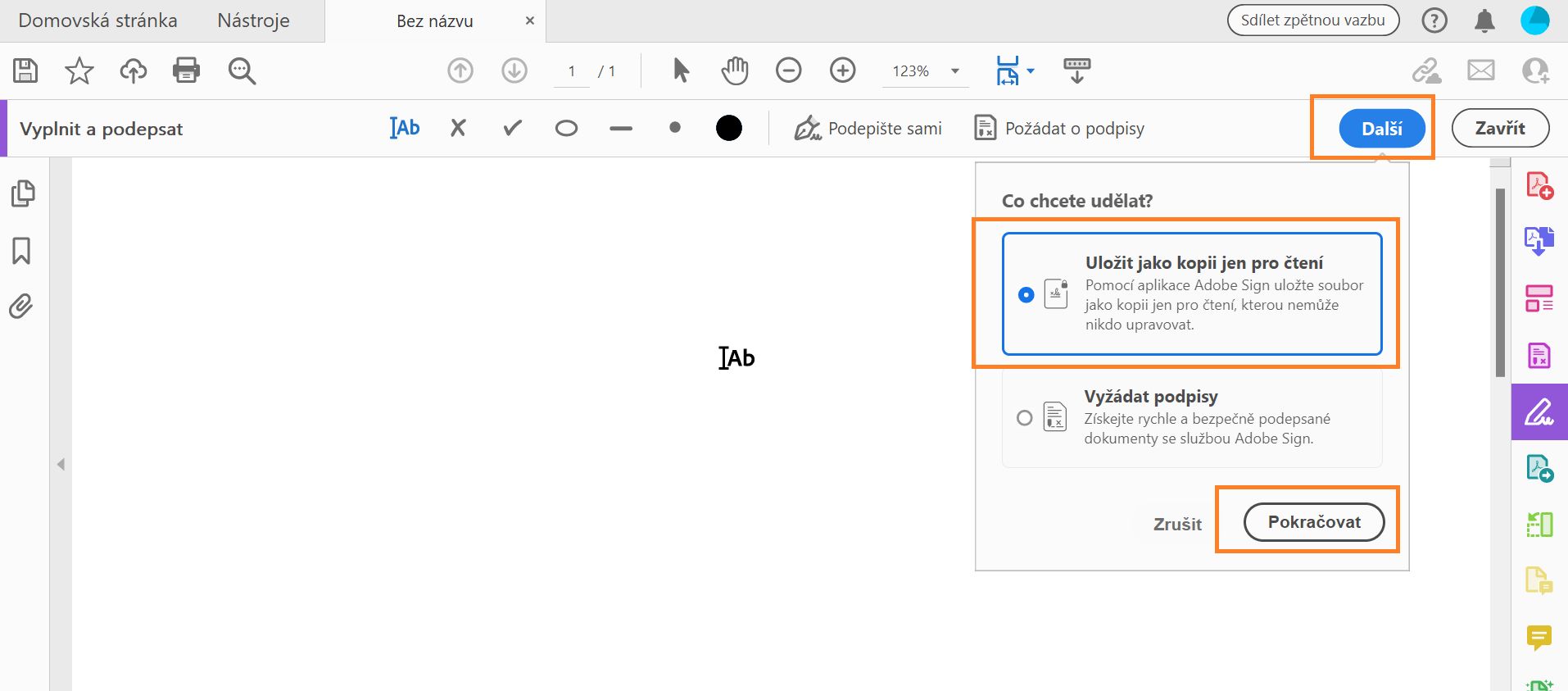The height and width of the screenshot is (691, 1568).
Task: Zoom in with plus icon
Action: (843, 70)
